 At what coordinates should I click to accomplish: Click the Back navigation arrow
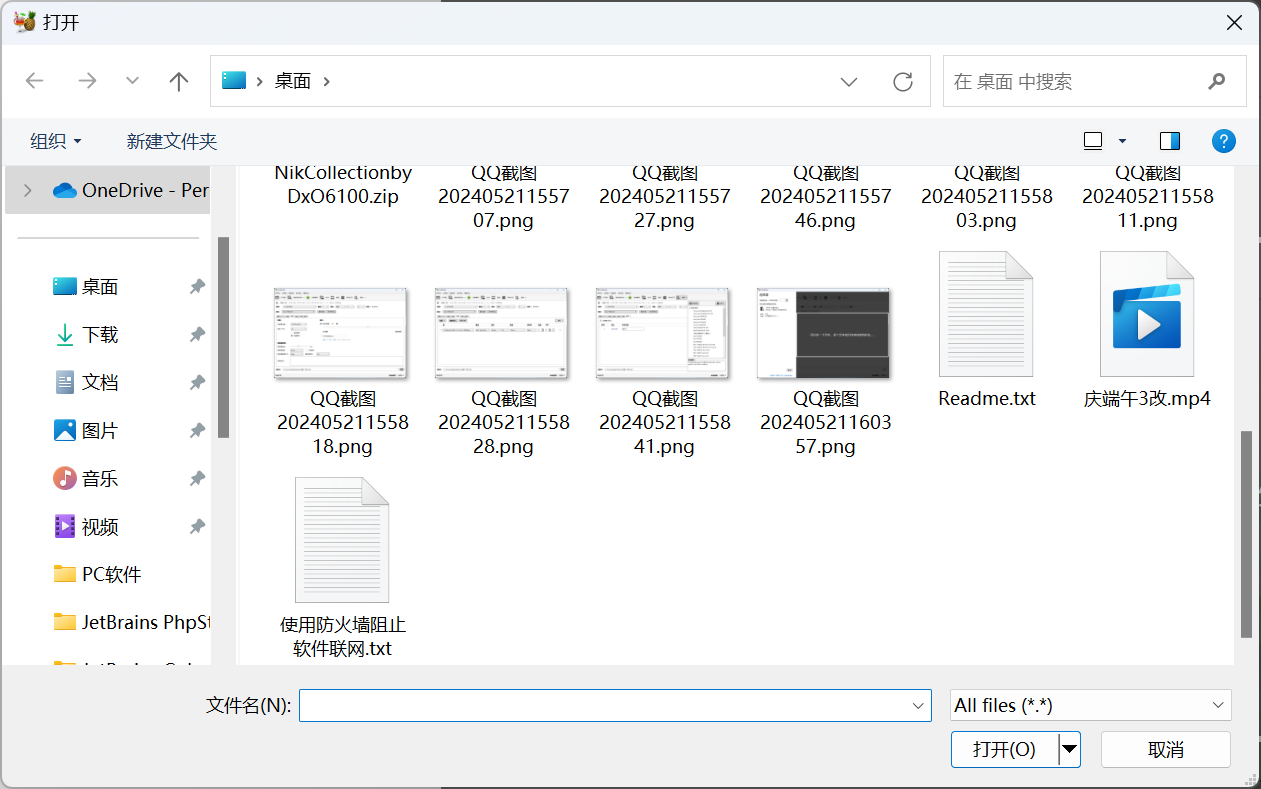pyautogui.click(x=35, y=81)
